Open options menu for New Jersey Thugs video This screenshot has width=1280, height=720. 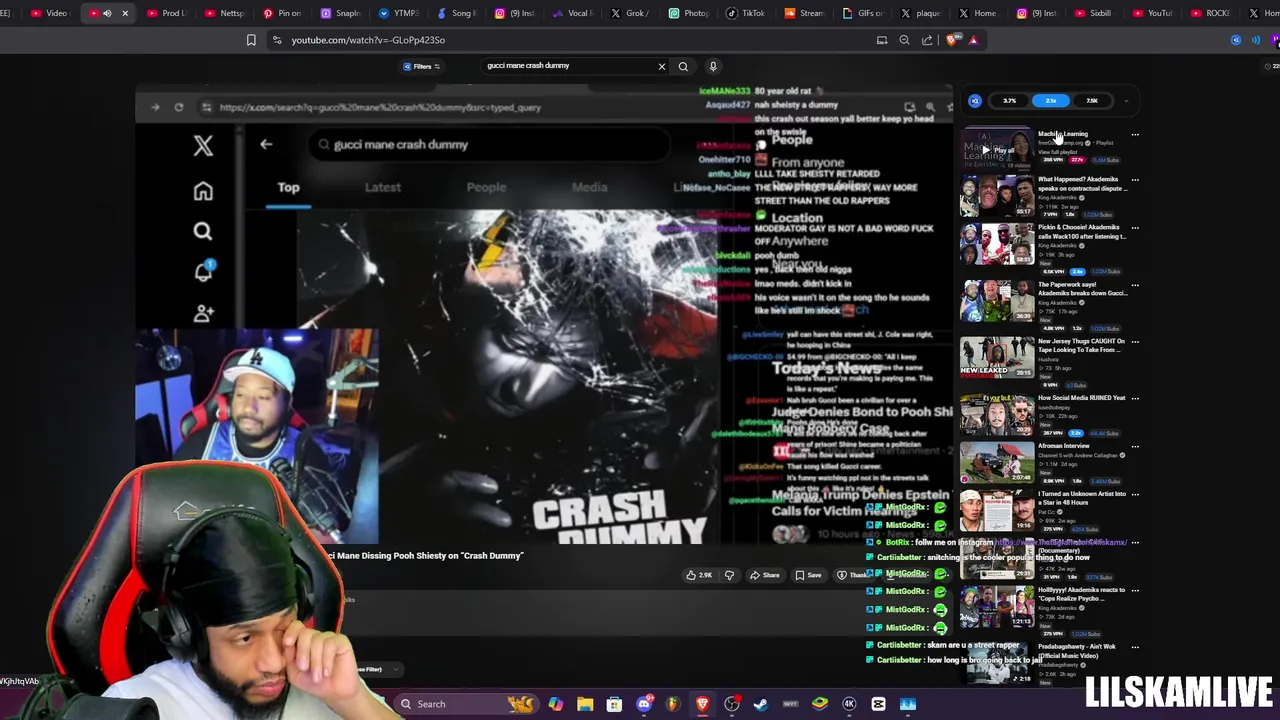coord(1135,342)
